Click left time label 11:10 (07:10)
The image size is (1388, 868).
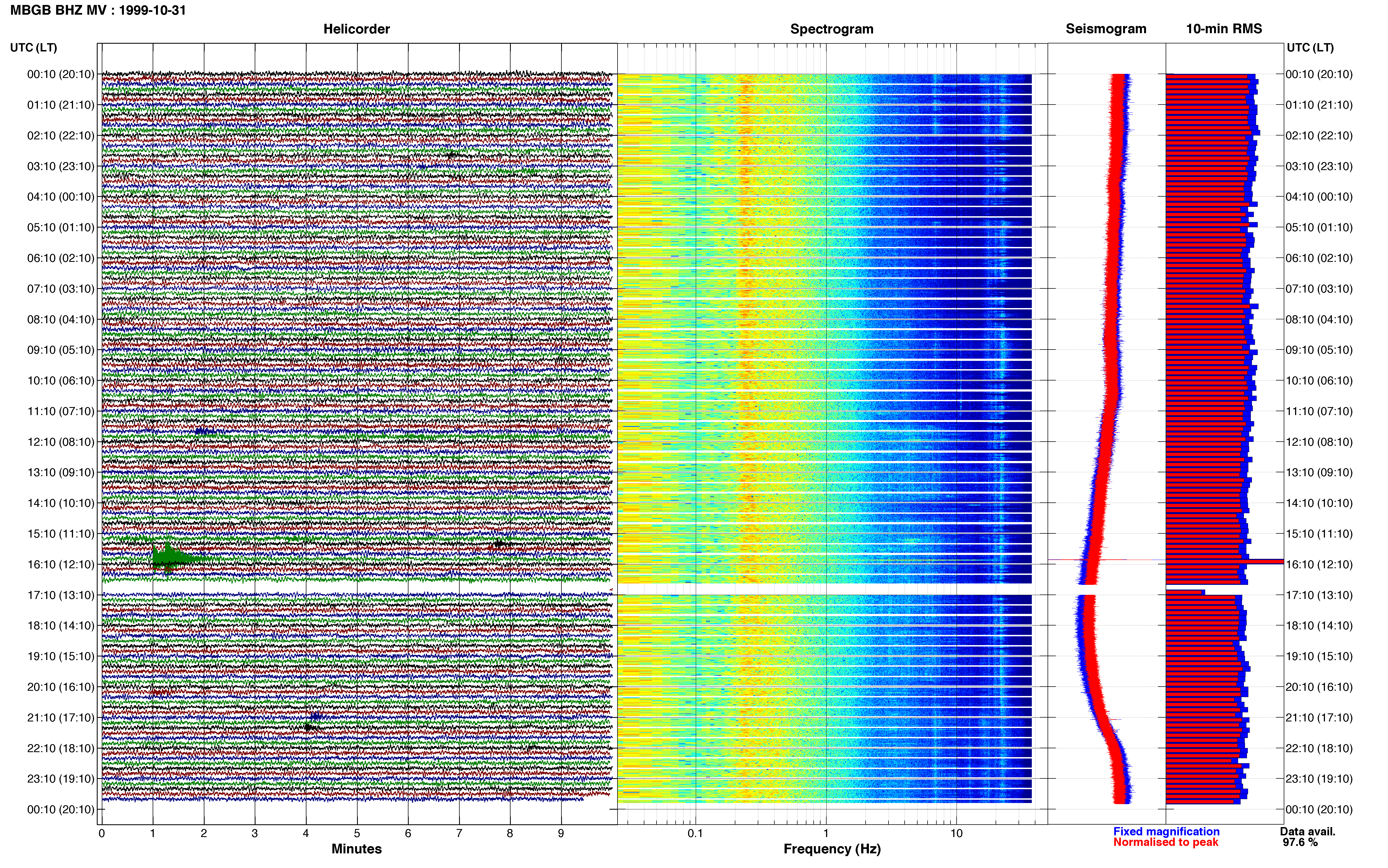click(x=61, y=411)
